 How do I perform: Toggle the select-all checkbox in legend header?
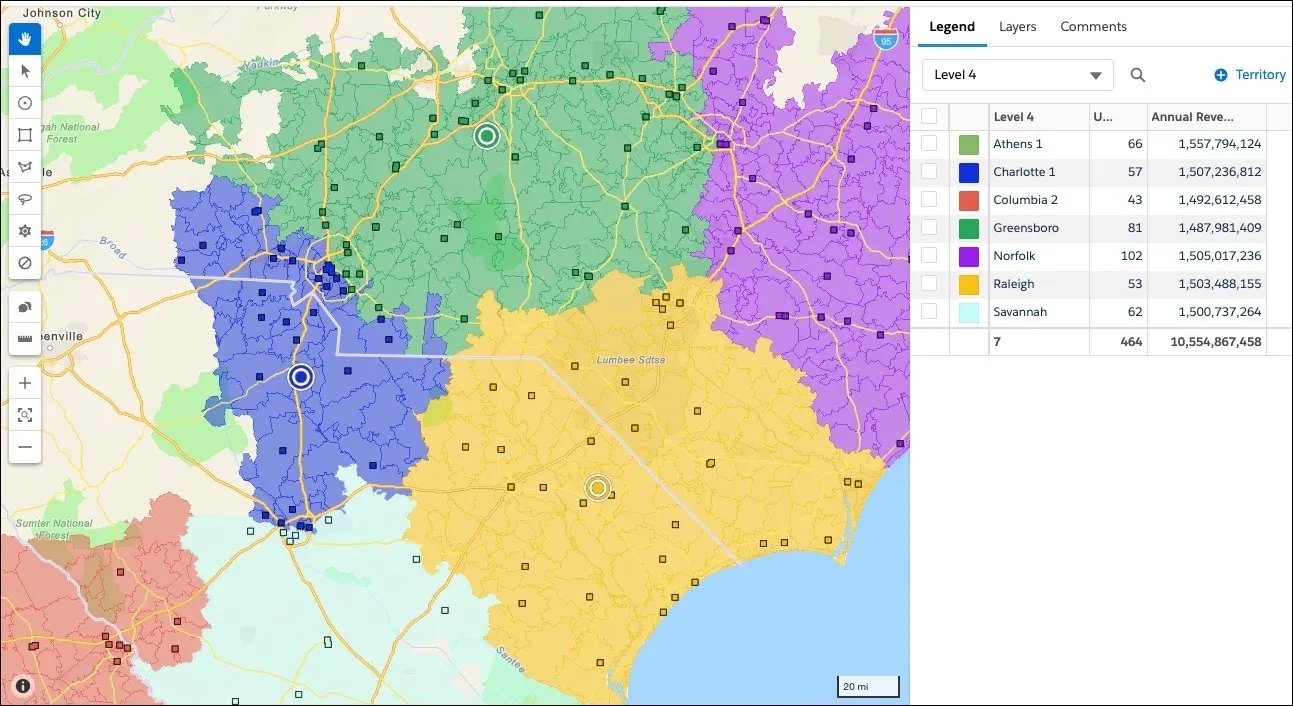click(929, 116)
